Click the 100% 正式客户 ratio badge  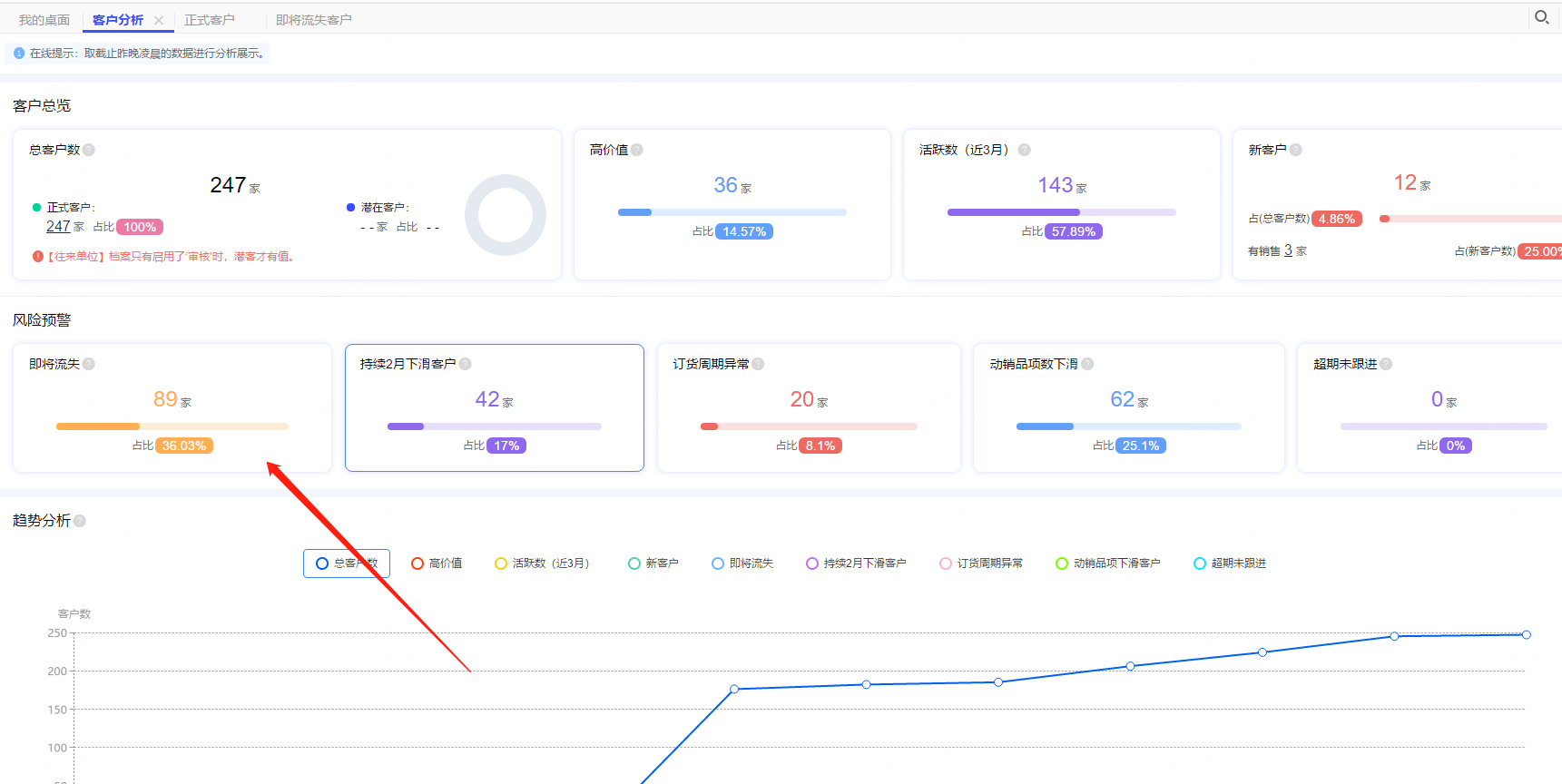tap(140, 227)
